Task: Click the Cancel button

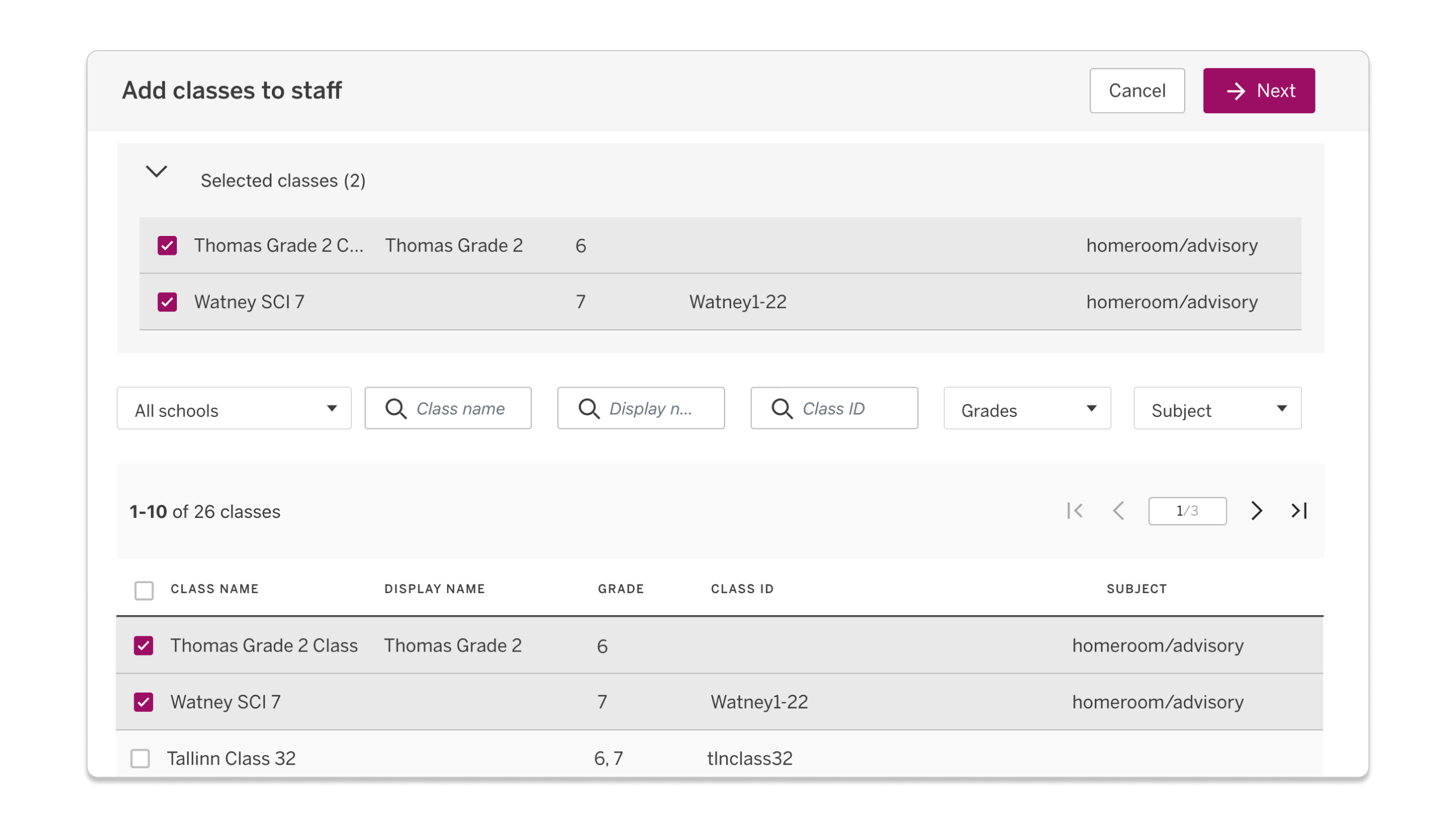Action: (1136, 90)
